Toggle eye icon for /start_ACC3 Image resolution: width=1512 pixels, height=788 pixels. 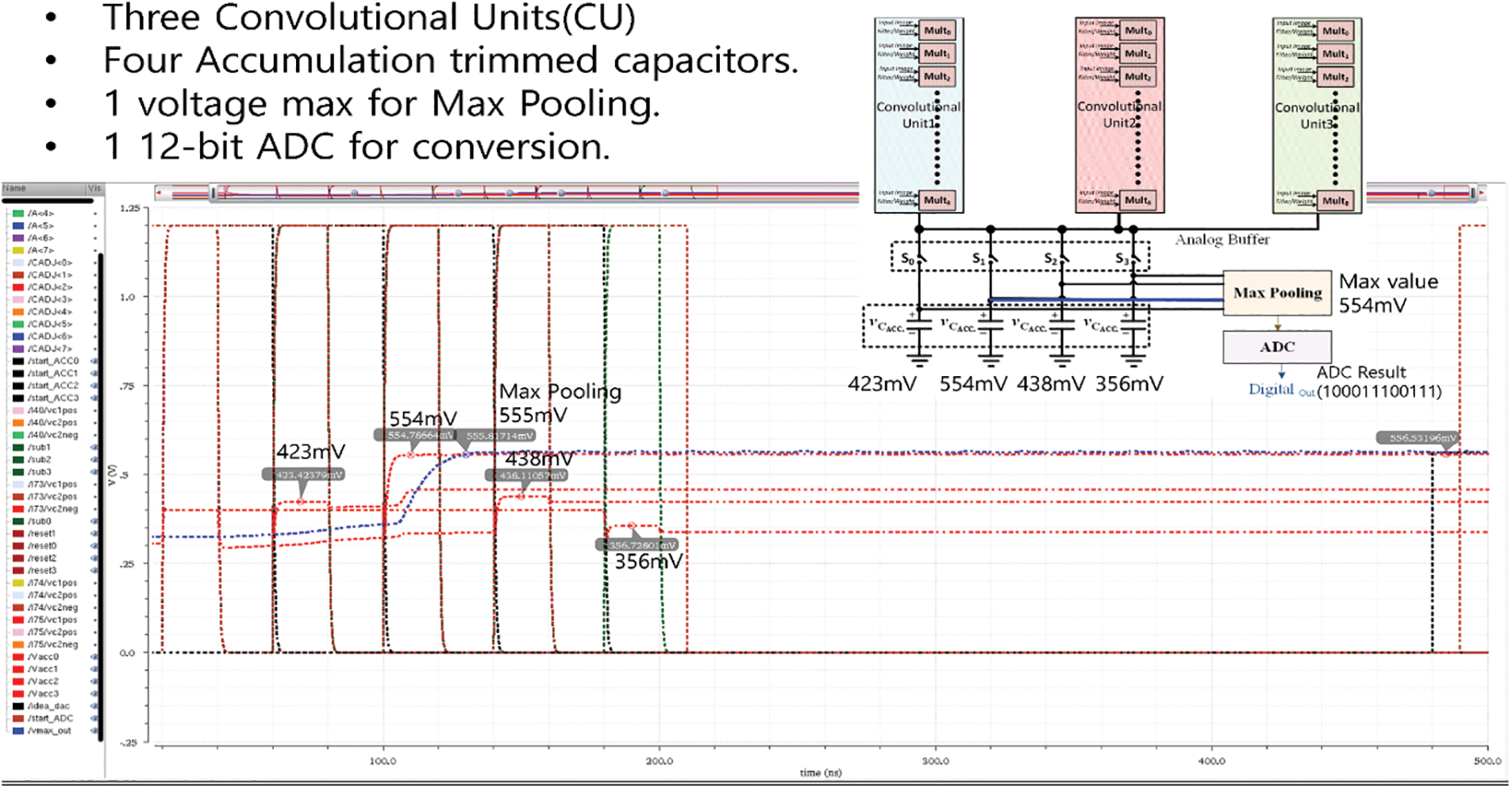point(94,398)
